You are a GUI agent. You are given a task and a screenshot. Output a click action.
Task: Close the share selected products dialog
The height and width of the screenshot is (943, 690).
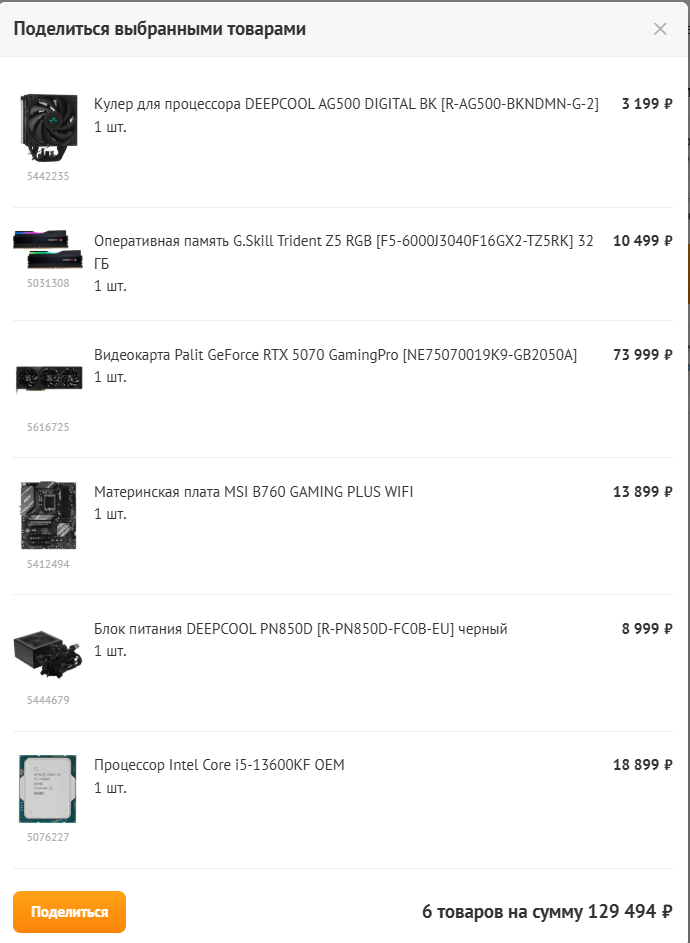[x=660, y=29]
